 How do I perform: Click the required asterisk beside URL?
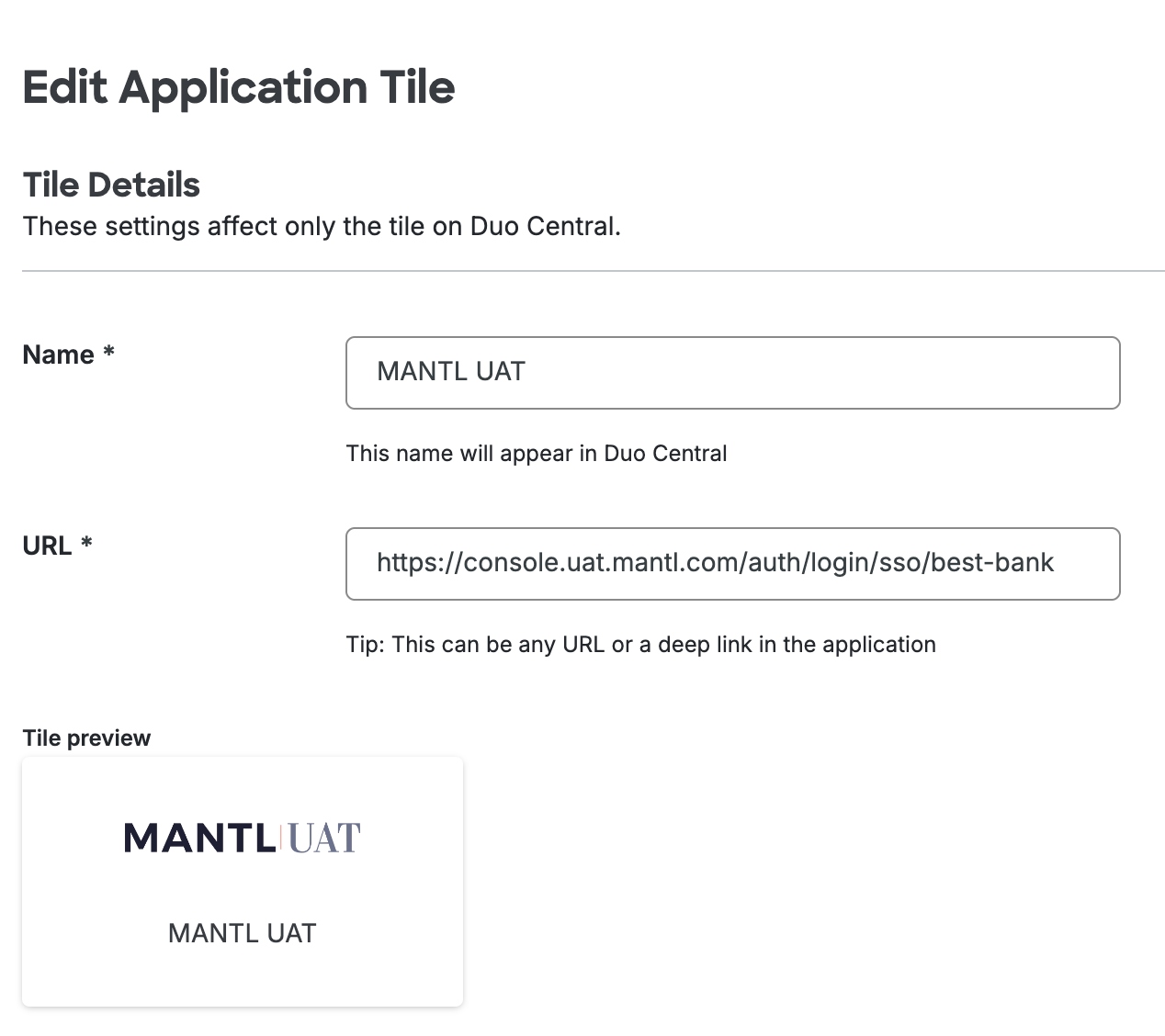tap(86, 545)
